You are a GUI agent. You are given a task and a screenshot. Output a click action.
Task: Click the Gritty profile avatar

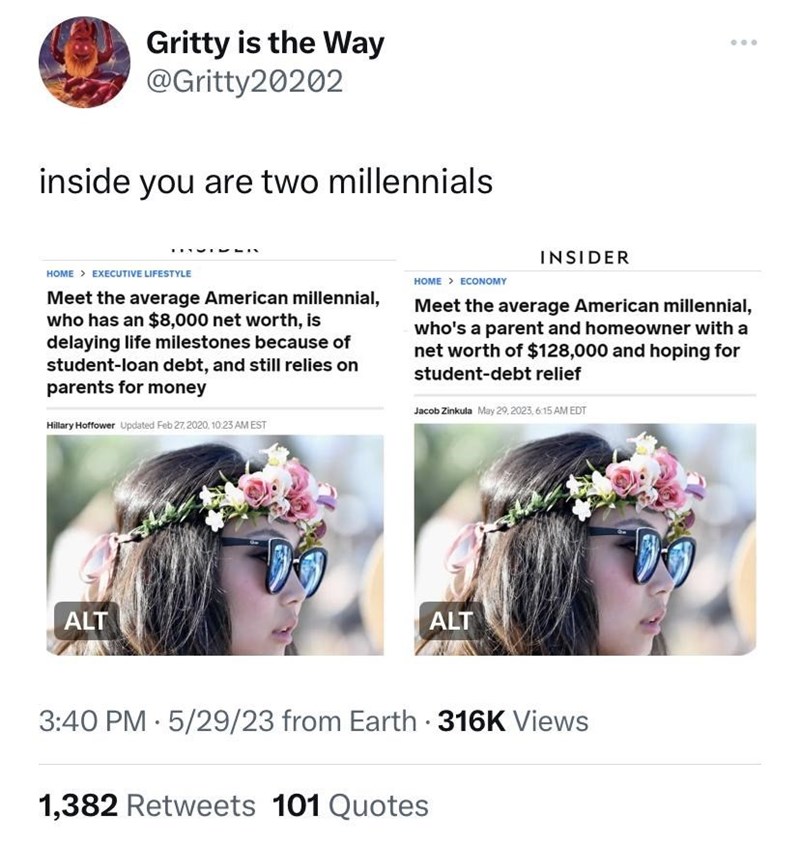point(84,62)
